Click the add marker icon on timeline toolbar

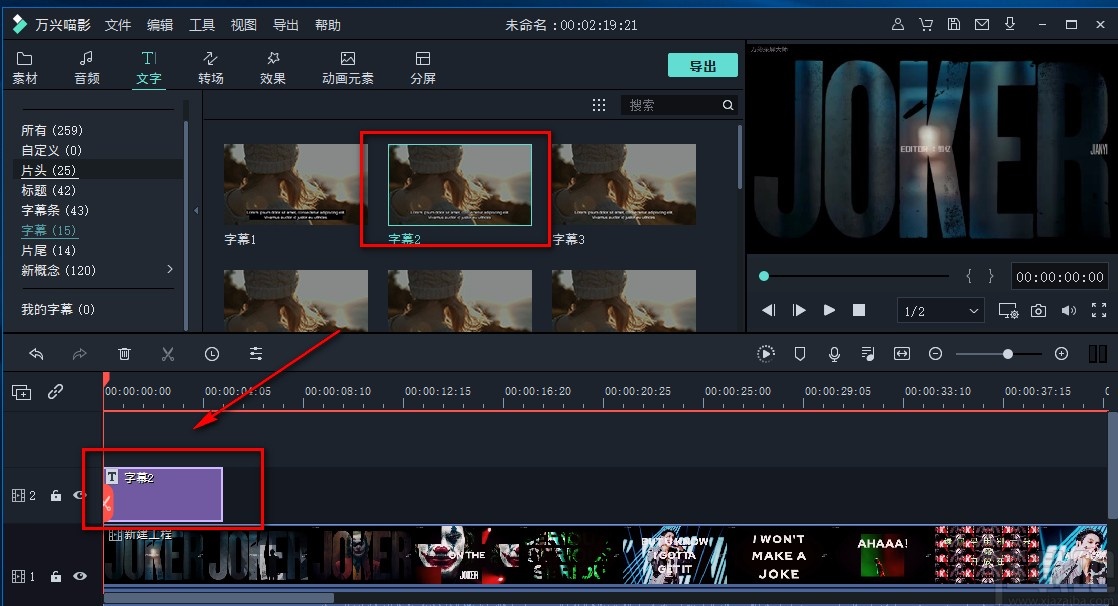801,353
